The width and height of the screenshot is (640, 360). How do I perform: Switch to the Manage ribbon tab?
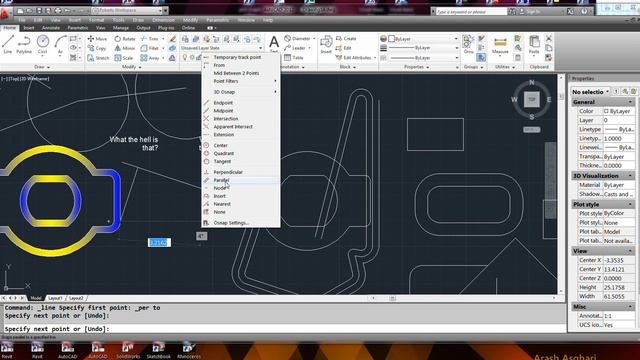pos(121,28)
